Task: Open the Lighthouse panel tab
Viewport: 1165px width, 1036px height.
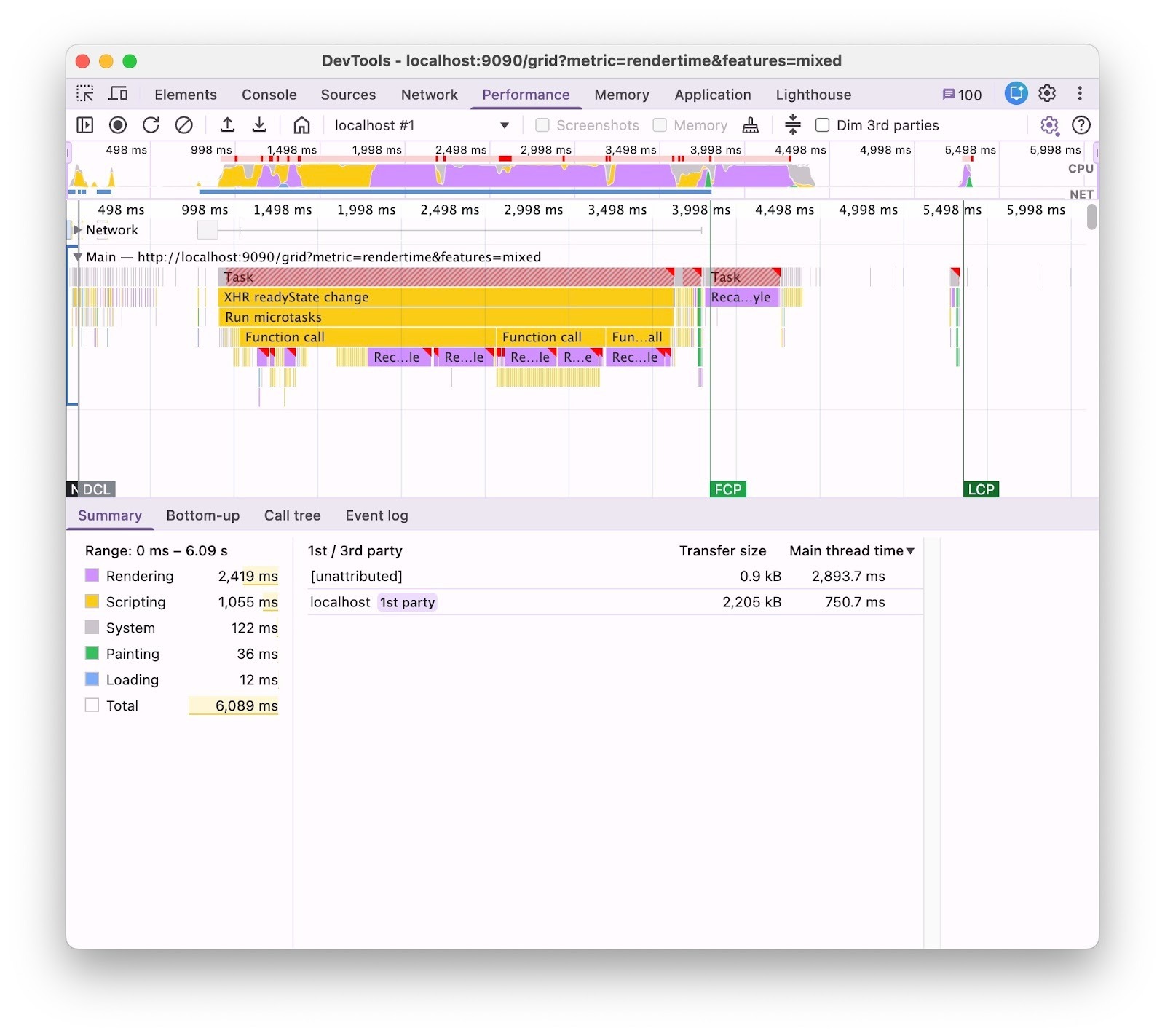Action: click(813, 95)
